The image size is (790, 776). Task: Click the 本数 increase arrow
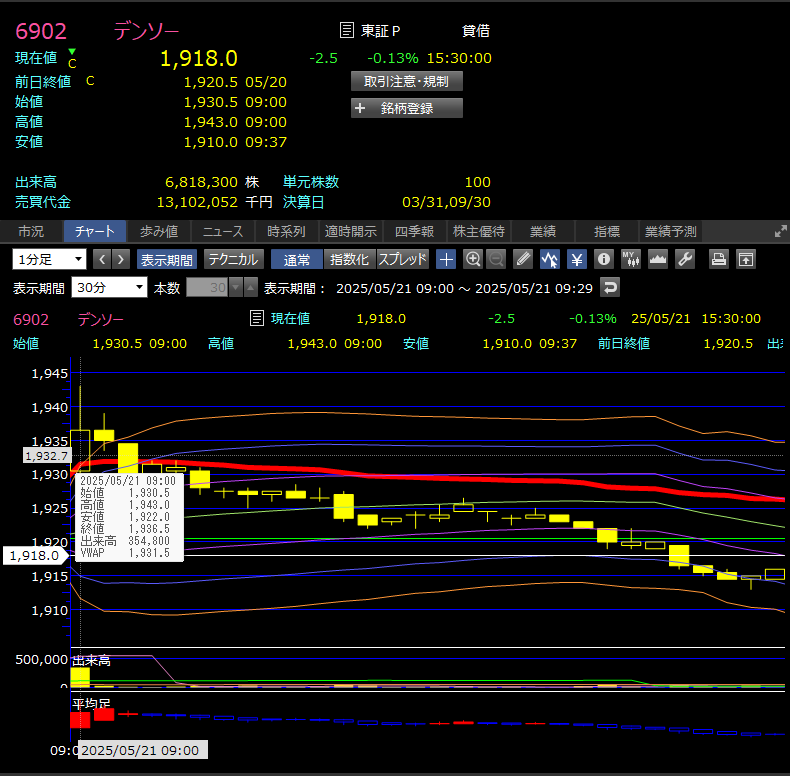(250, 288)
